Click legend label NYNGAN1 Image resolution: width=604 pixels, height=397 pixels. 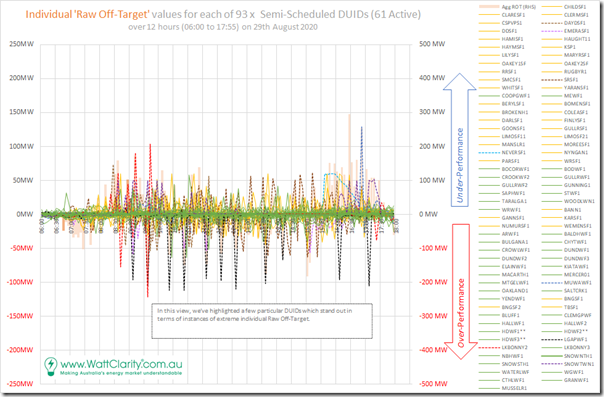click(x=576, y=153)
